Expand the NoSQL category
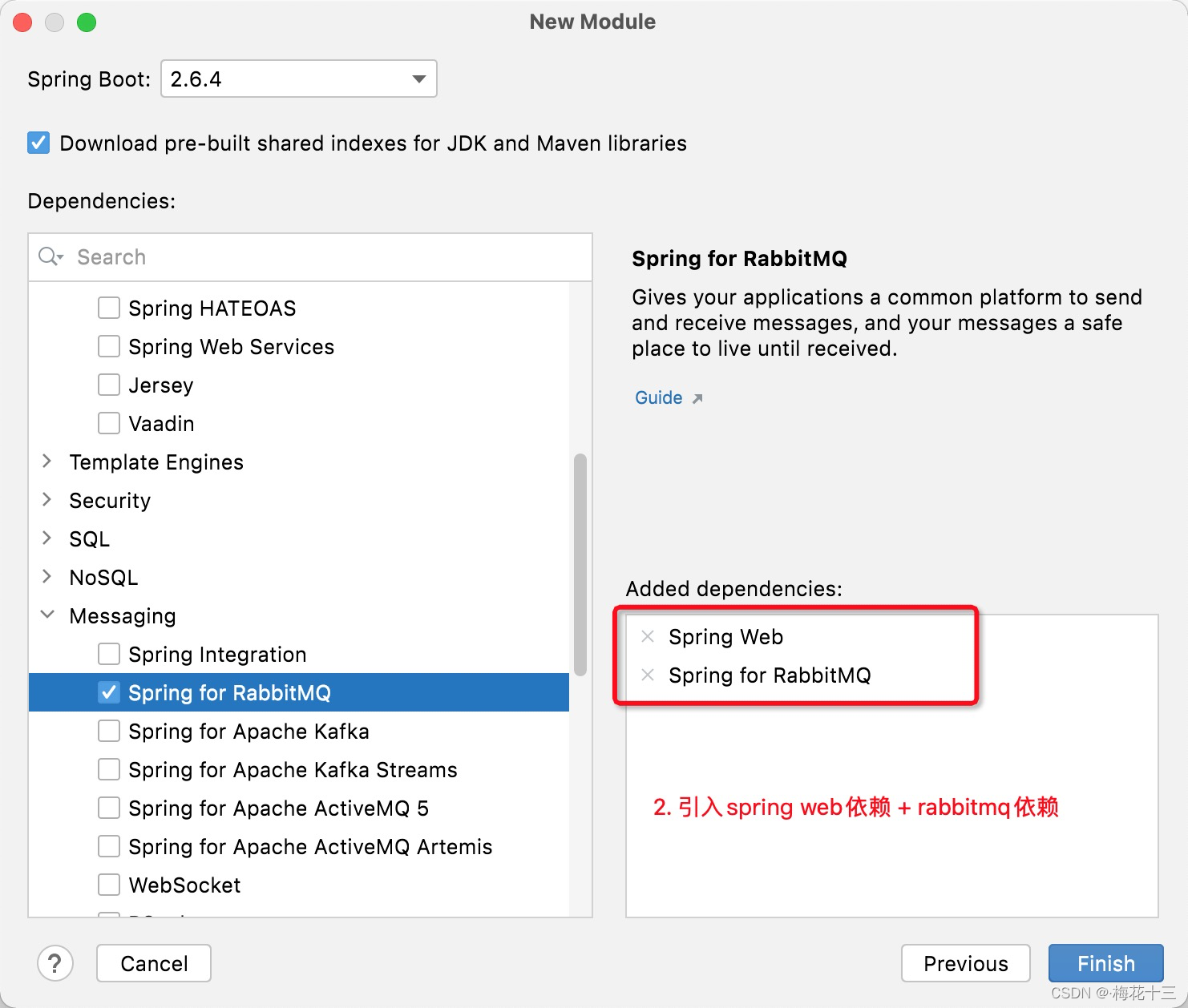 [46, 577]
